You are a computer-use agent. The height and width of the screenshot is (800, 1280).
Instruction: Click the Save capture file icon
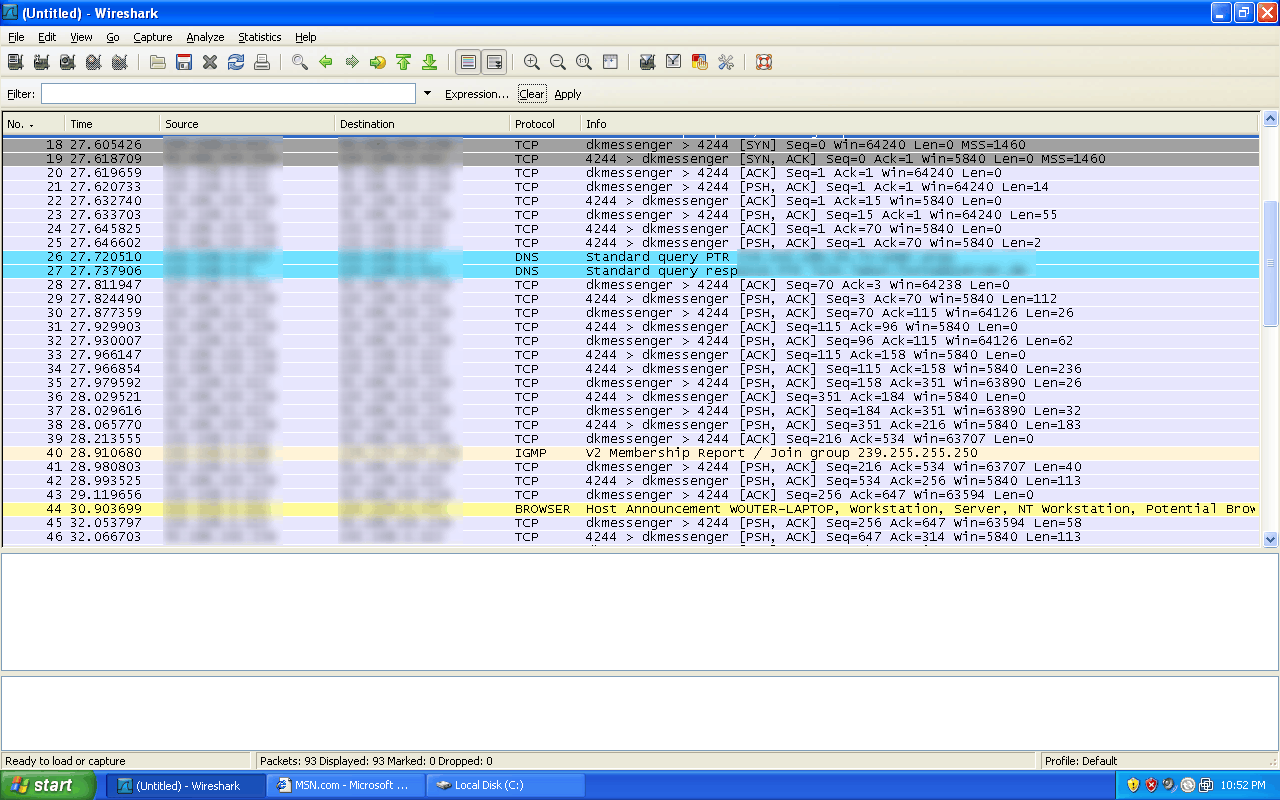point(184,62)
